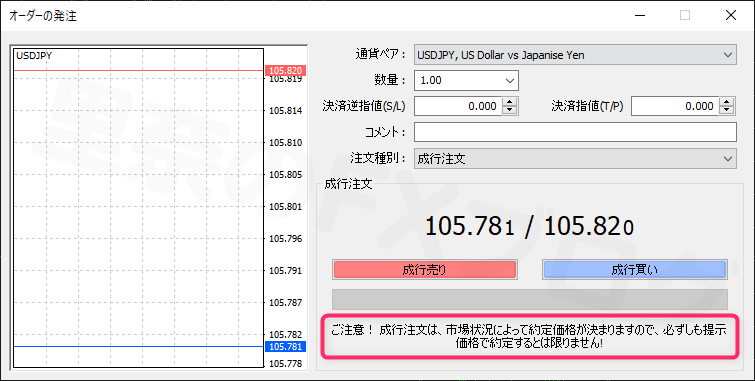The height and width of the screenshot is (381, 755).
Task: Click the コメント text field
Action: pyautogui.click(x=575, y=132)
